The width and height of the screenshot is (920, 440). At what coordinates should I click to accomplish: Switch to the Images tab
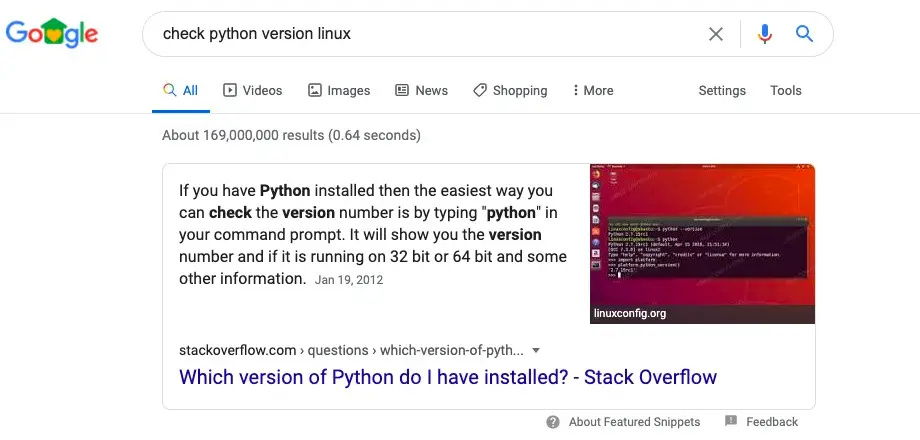pos(339,90)
